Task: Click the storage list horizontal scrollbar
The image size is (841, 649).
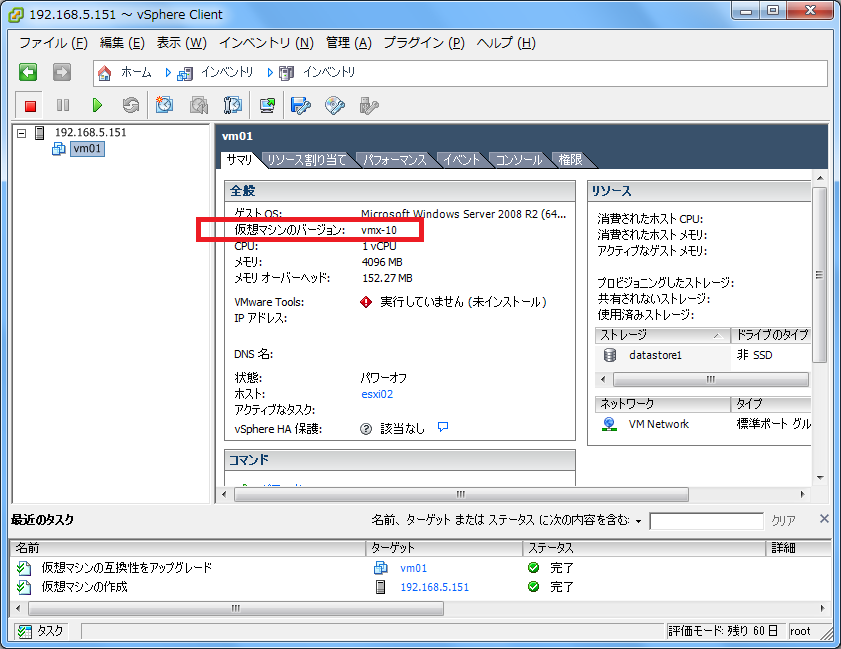Action: point(711,380)
